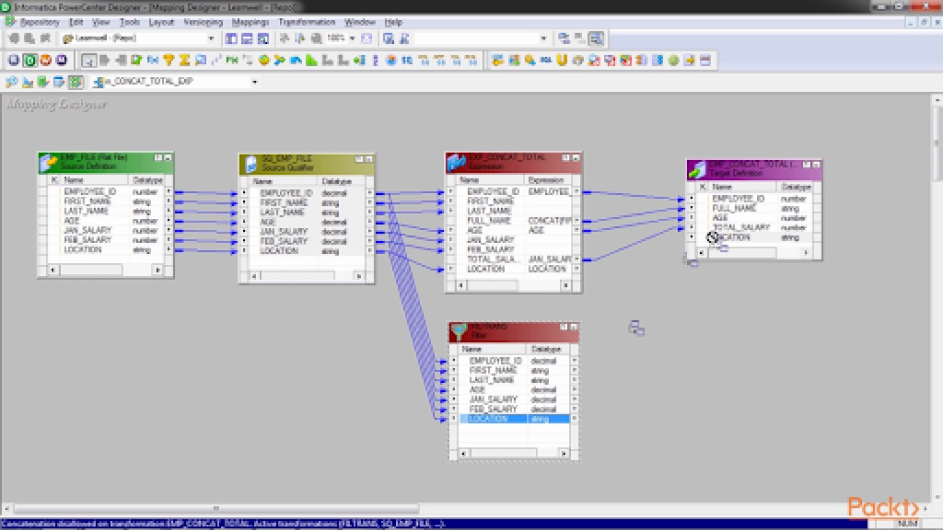The width and height of the screenshot is (943, 530).
Task: Toggle the green D designer tool button
Action: (29, 60)
